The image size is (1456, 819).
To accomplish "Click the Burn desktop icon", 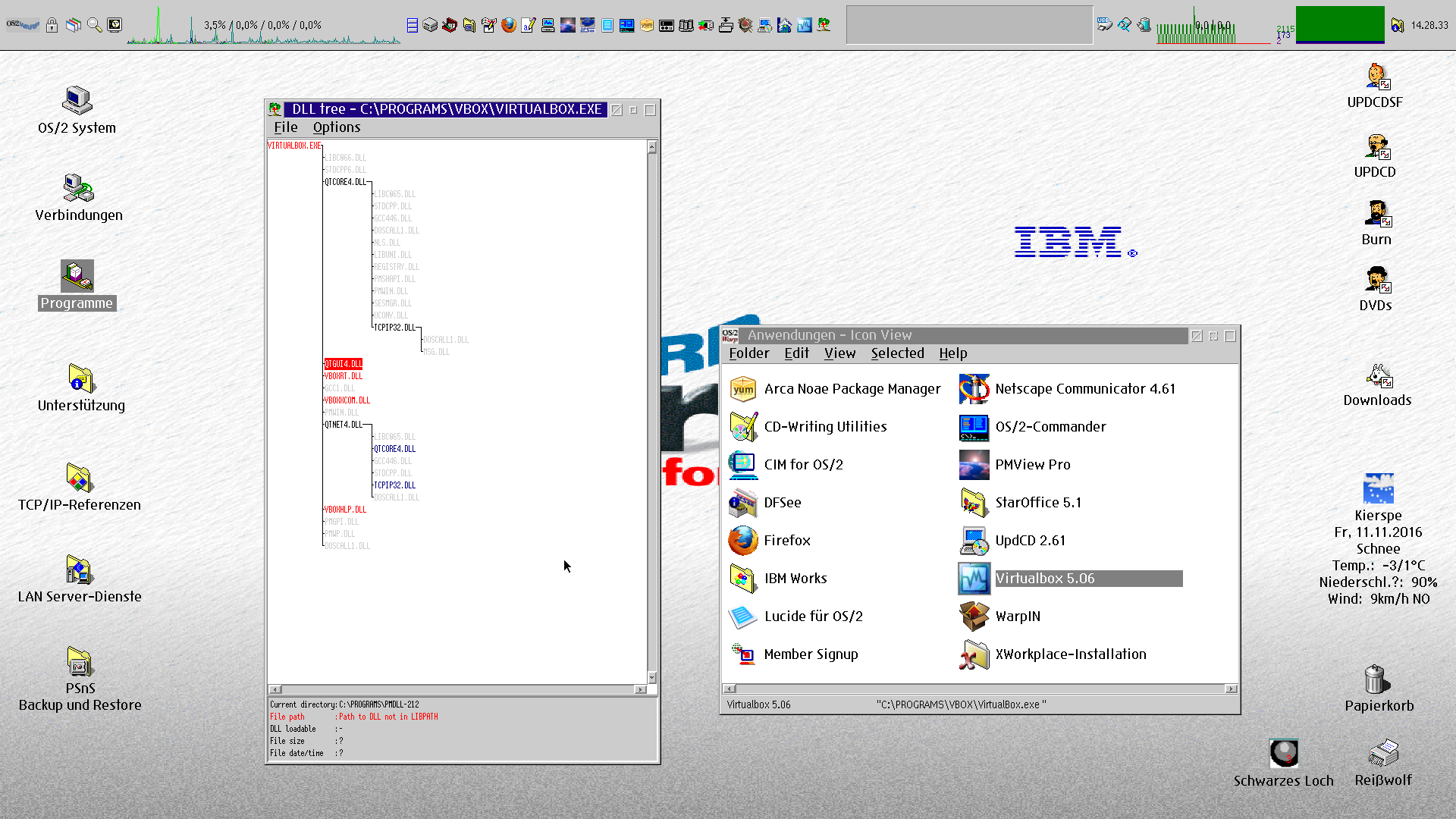I will 1377,213.
